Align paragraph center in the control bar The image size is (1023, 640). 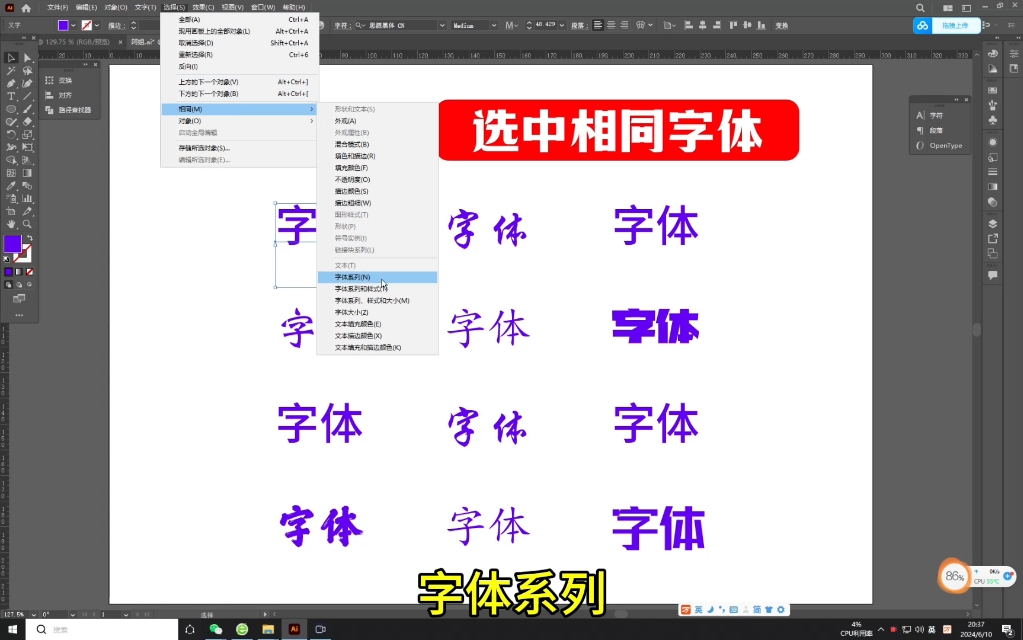tap(611, 25)
